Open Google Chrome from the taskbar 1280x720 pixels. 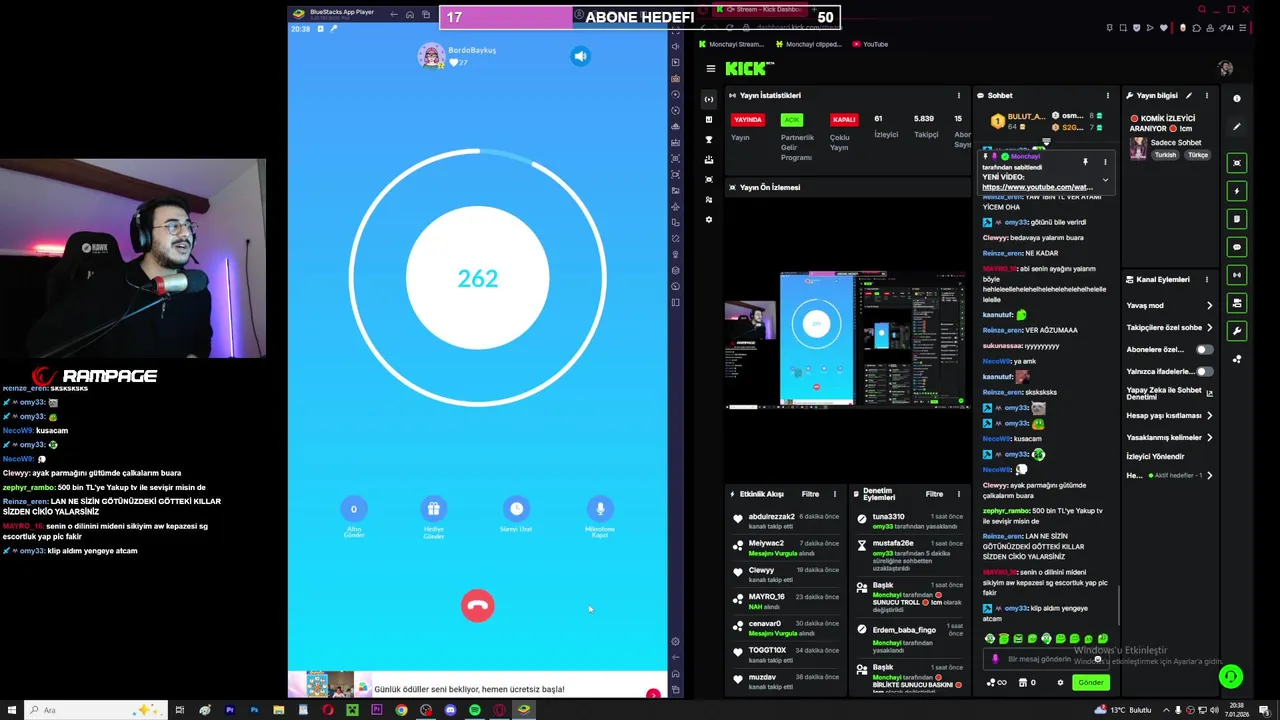coord(401,710)
